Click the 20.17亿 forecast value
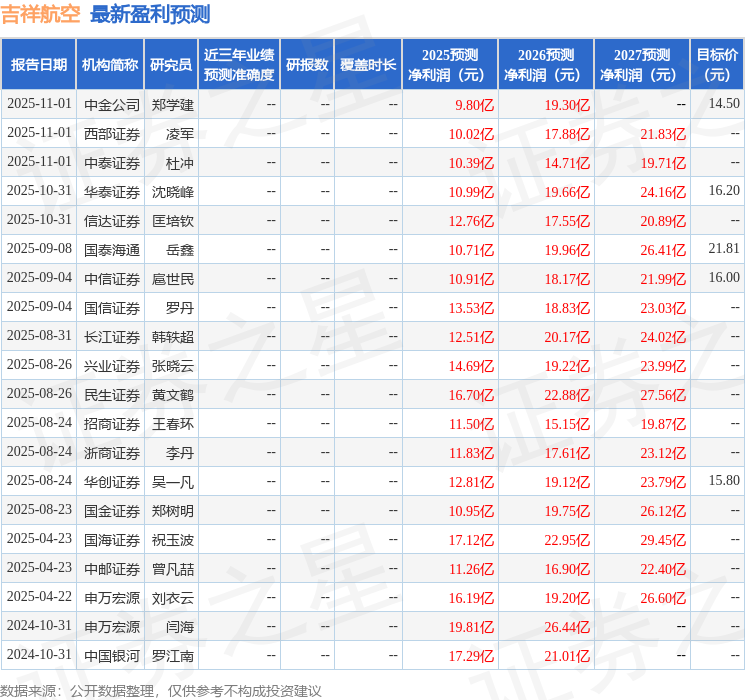Image resolution: width=745 pixels, height=700 pixels. (x=567, y=337)
